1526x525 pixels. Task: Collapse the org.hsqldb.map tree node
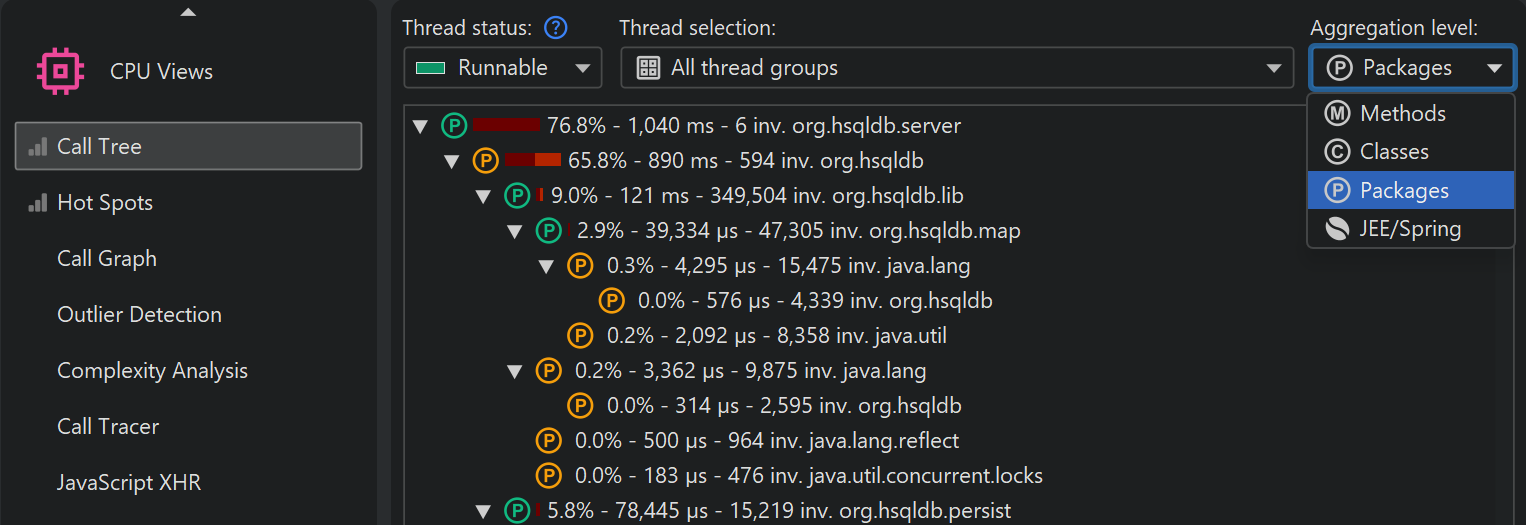click(515, 232)
